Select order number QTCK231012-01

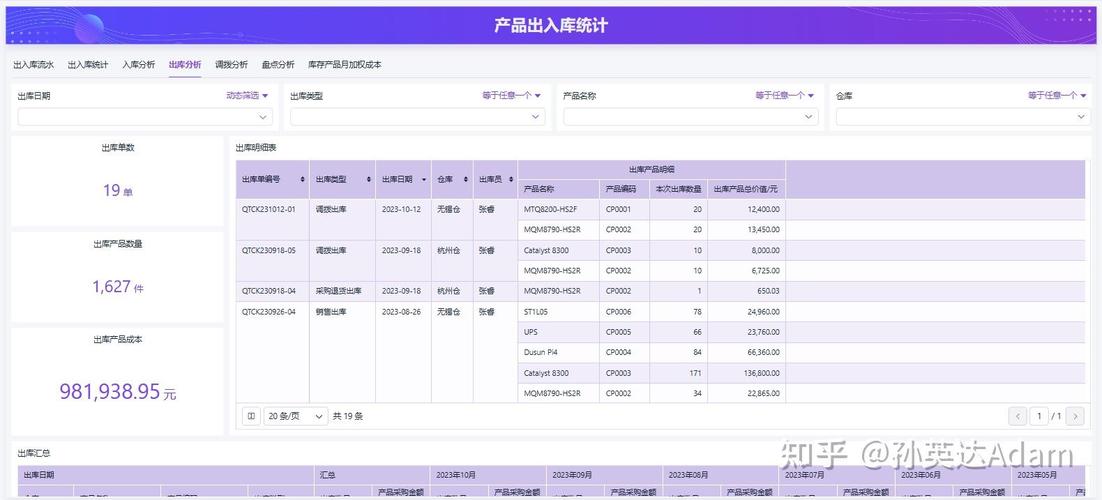pyautogui.click(x=269, y=210)
